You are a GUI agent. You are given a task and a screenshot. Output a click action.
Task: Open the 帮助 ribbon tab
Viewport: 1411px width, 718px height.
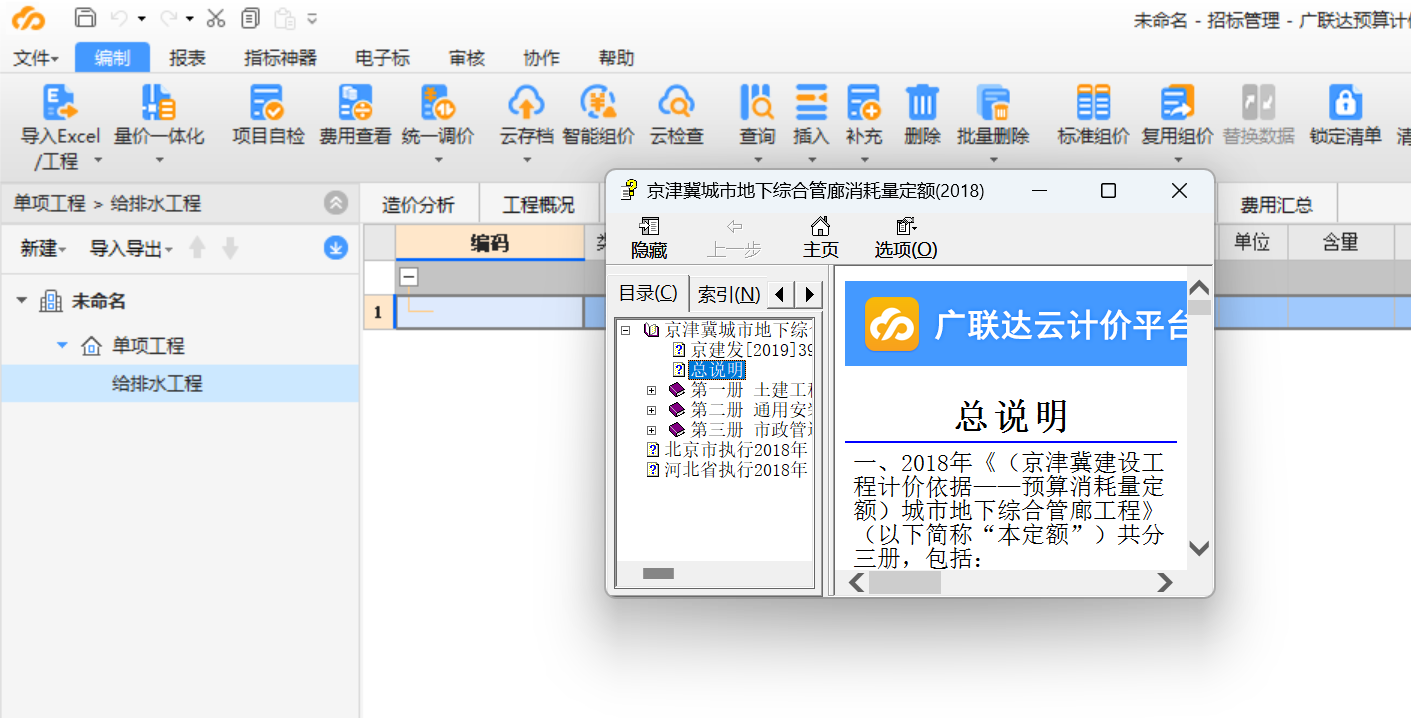tap(616, 58)
